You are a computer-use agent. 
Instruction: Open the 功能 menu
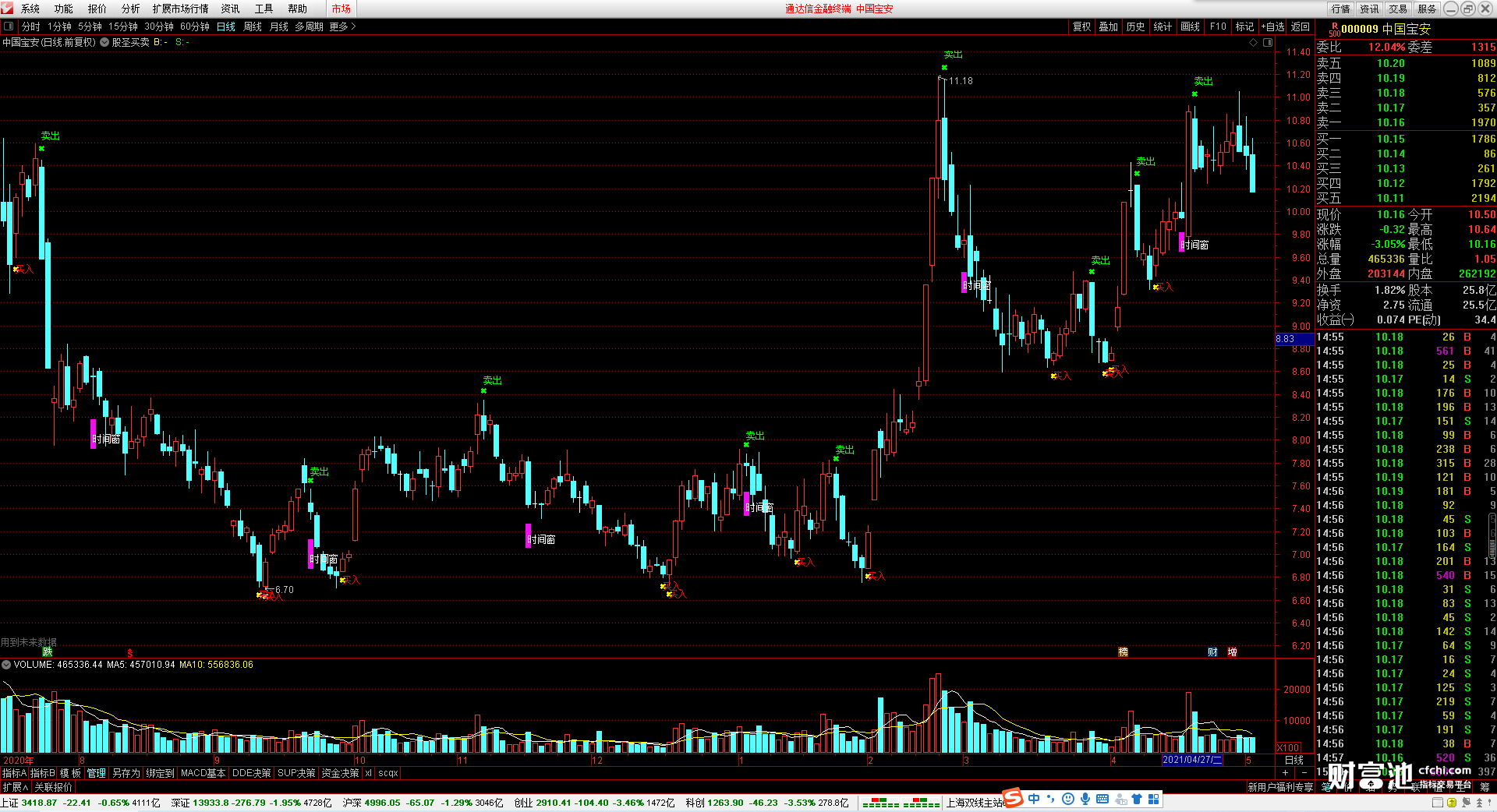pos(64,9)
